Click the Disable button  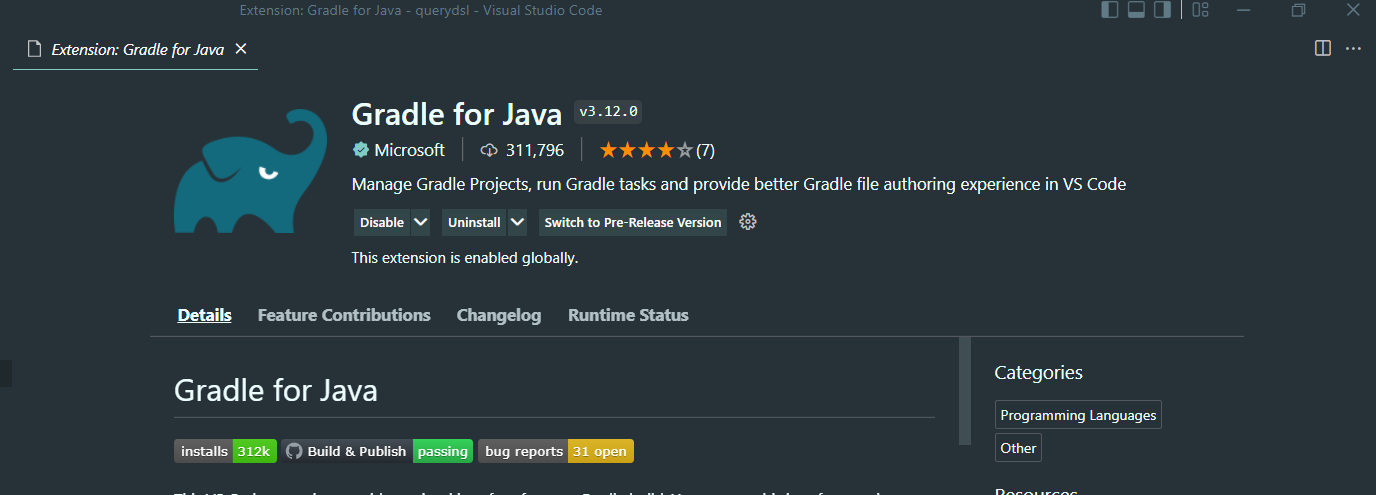(x=382, y=222)
